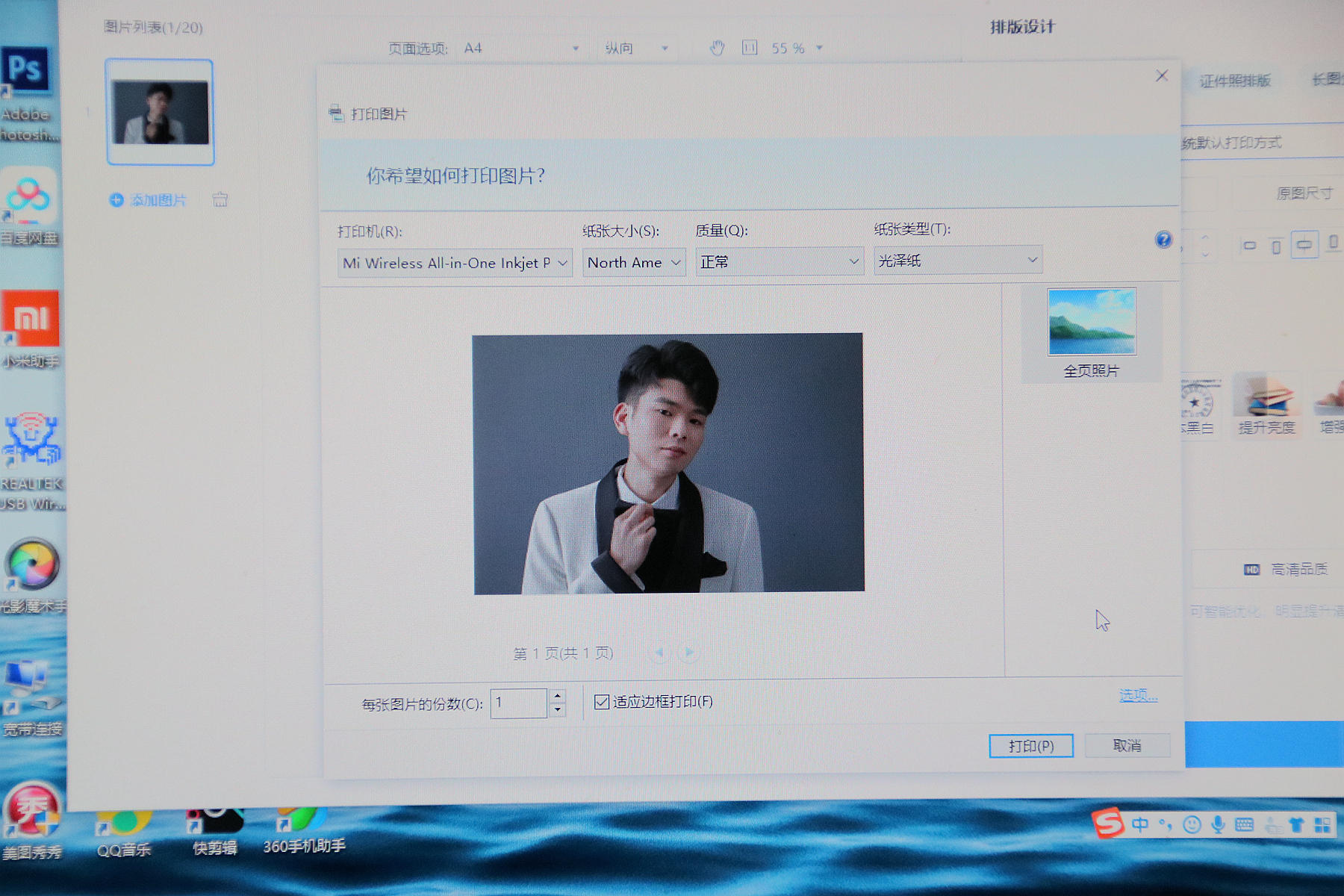Image resolution: width=1344 pixels, height=896 pixels.
Task: Toggle 适应边框打印 checkbox
Action: pos(602,702)
